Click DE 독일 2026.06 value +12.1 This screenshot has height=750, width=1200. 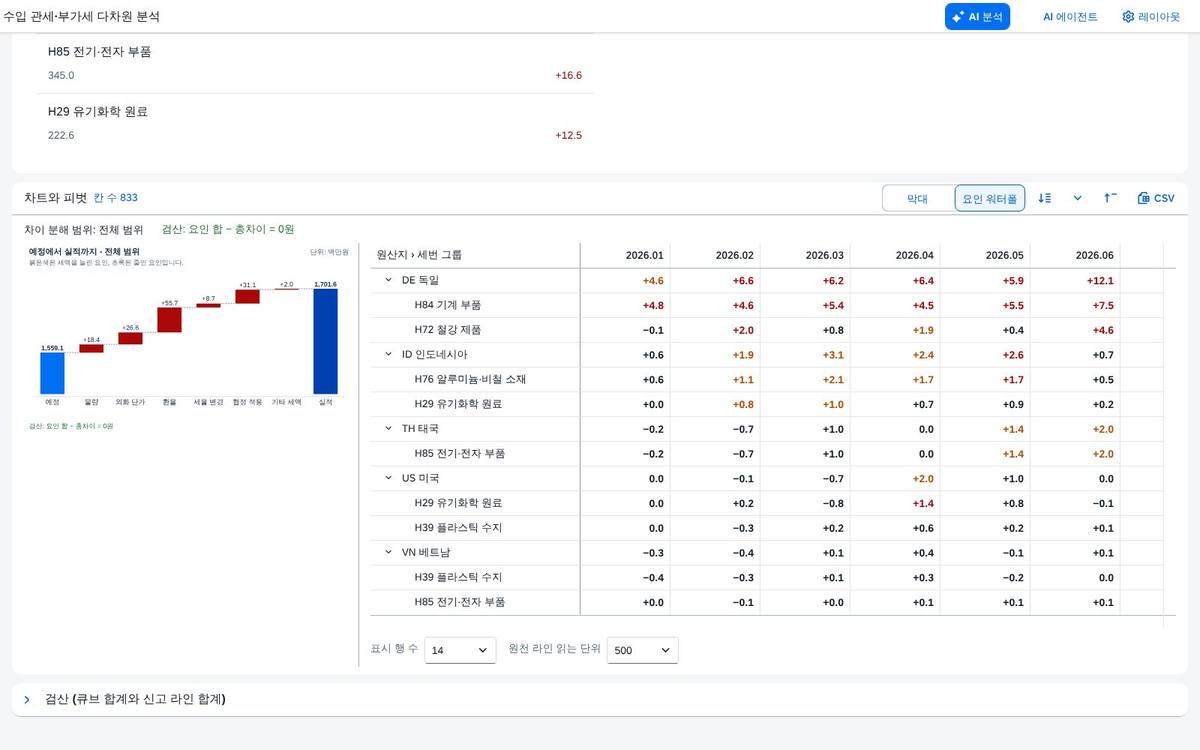pyautogui.click(x=1100, y=281)
